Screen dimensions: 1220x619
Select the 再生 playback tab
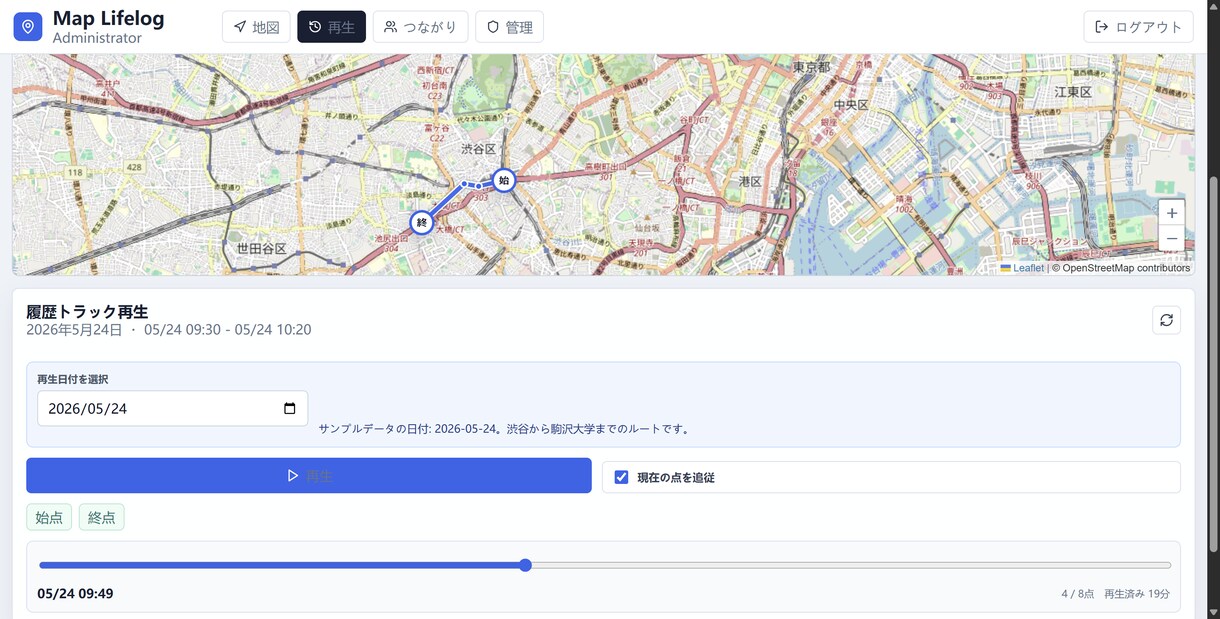tap(331, 27)
